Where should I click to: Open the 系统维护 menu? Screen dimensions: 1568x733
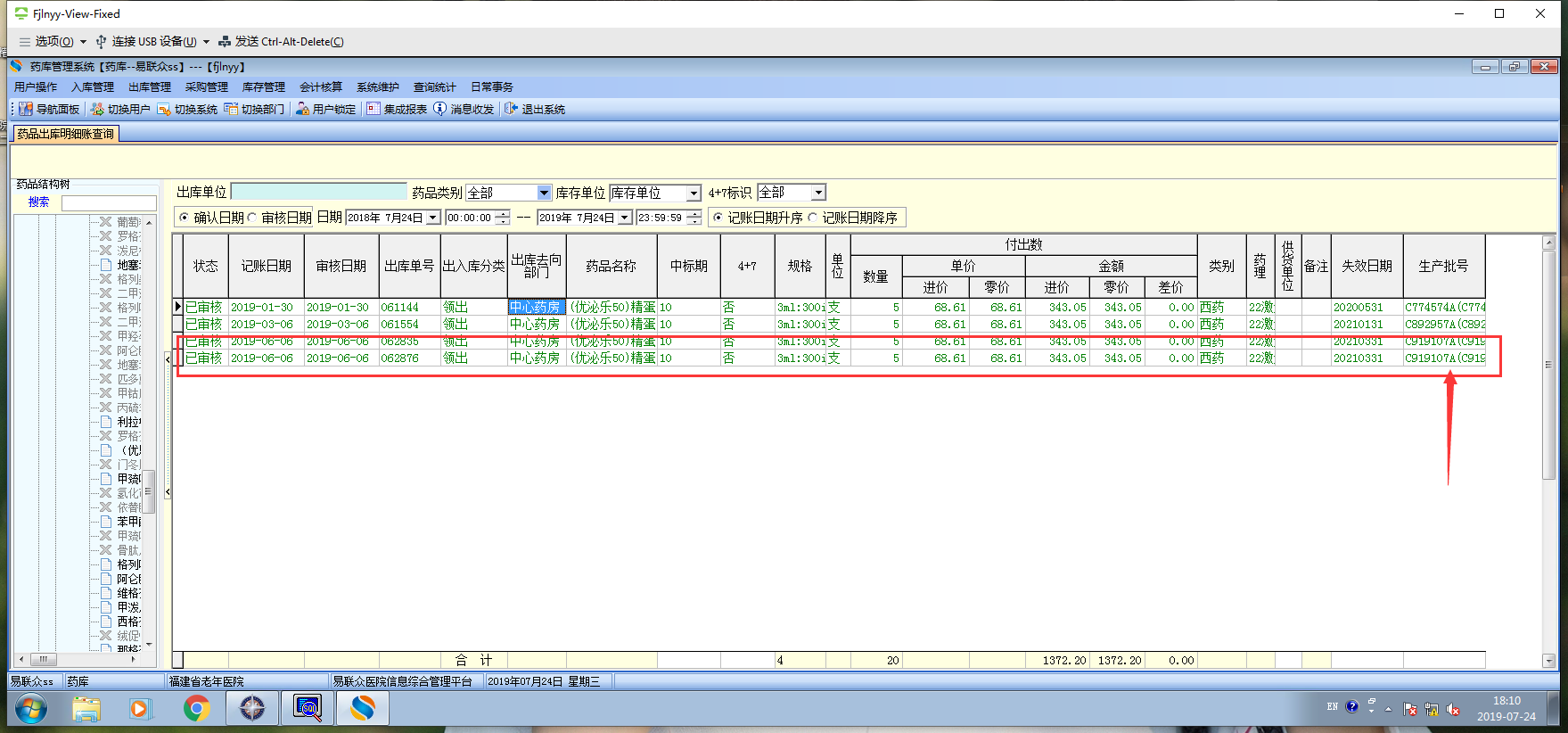point(378,87)
